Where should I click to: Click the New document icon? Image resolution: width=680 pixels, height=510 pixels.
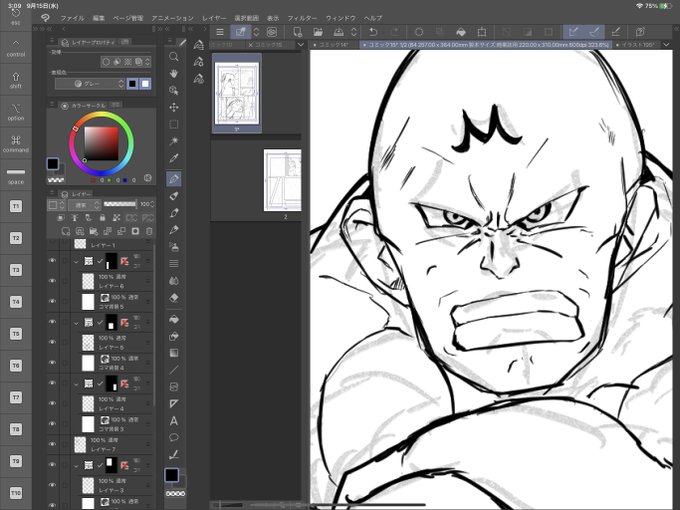[x=298, y=32]
